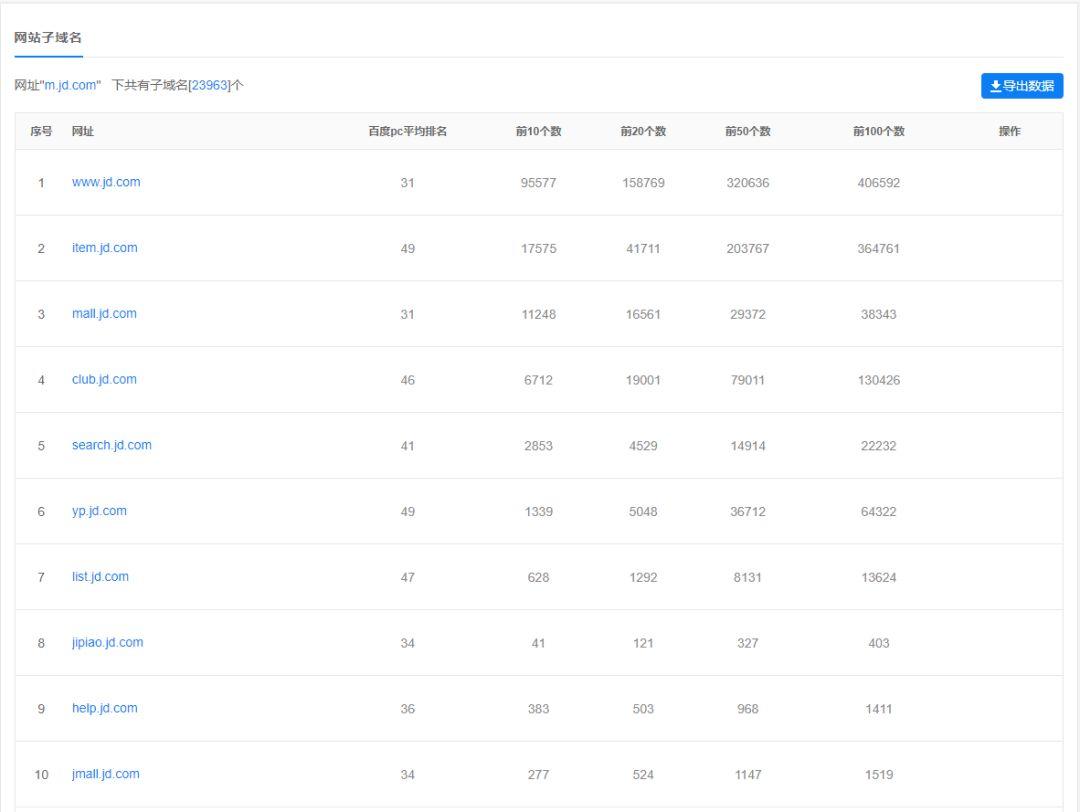This screenshot has width=1080, height=812.
Task: Open item.jd.com link
Action: point(105,248)
